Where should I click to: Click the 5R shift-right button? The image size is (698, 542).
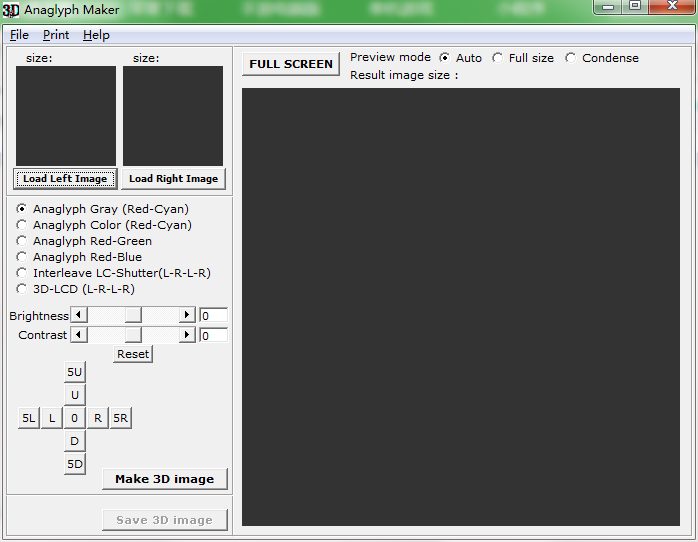pos(120,418)
